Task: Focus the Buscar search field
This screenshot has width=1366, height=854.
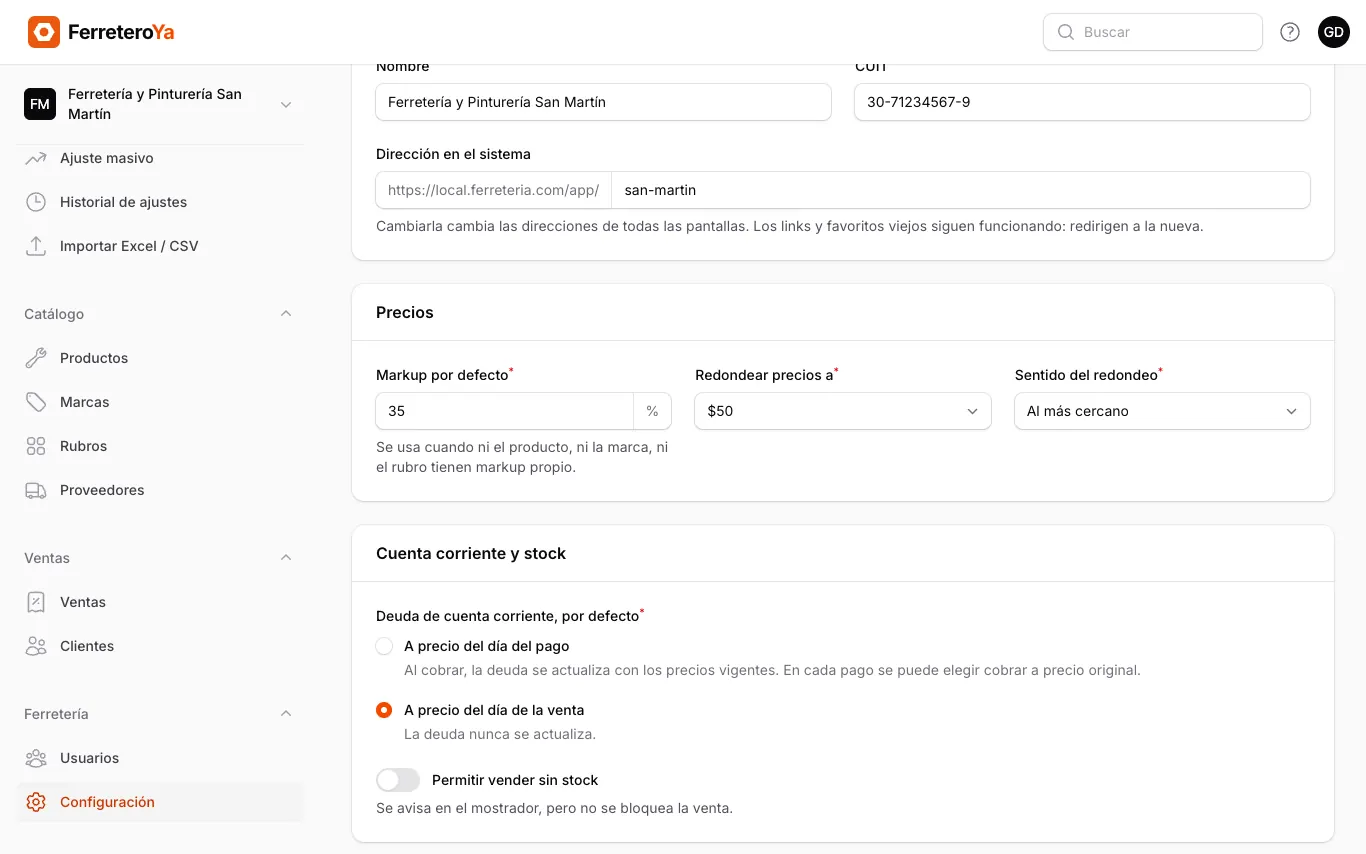Action: (x=1153, y=32)
